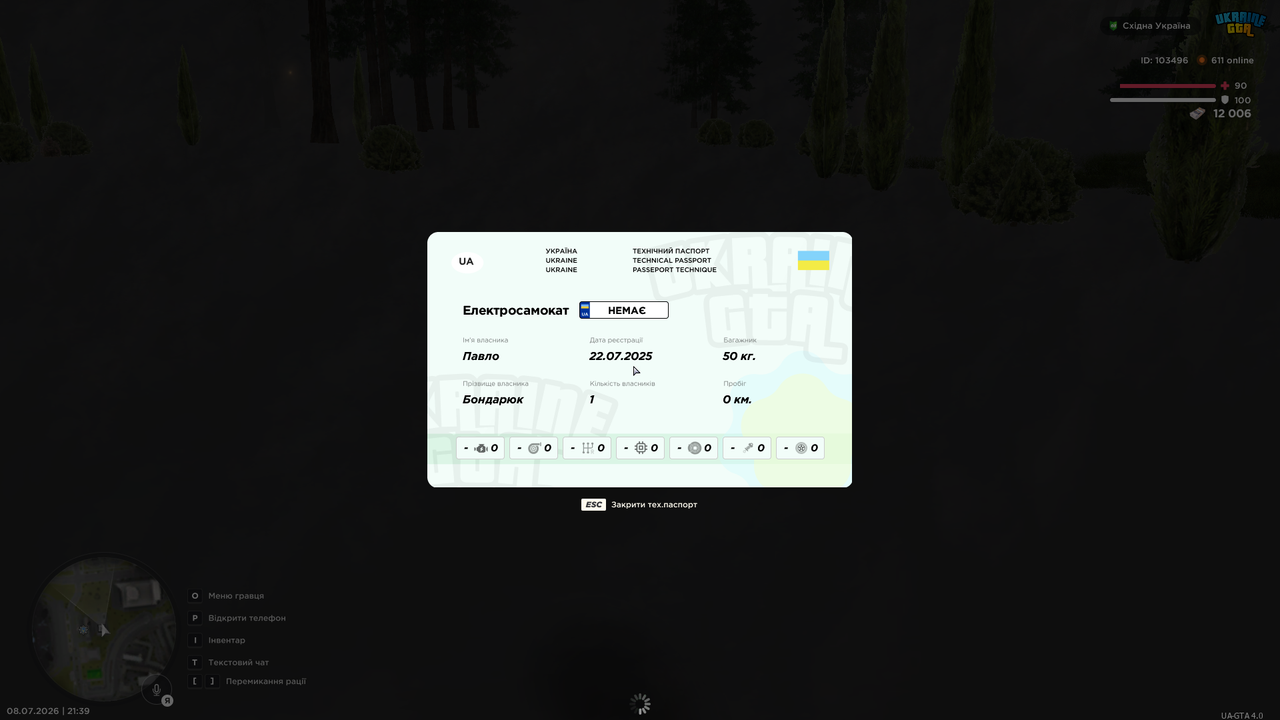Viewport: 1280px width, 720px height.
Task: Click the red health bar
Action: point(1167,86)
